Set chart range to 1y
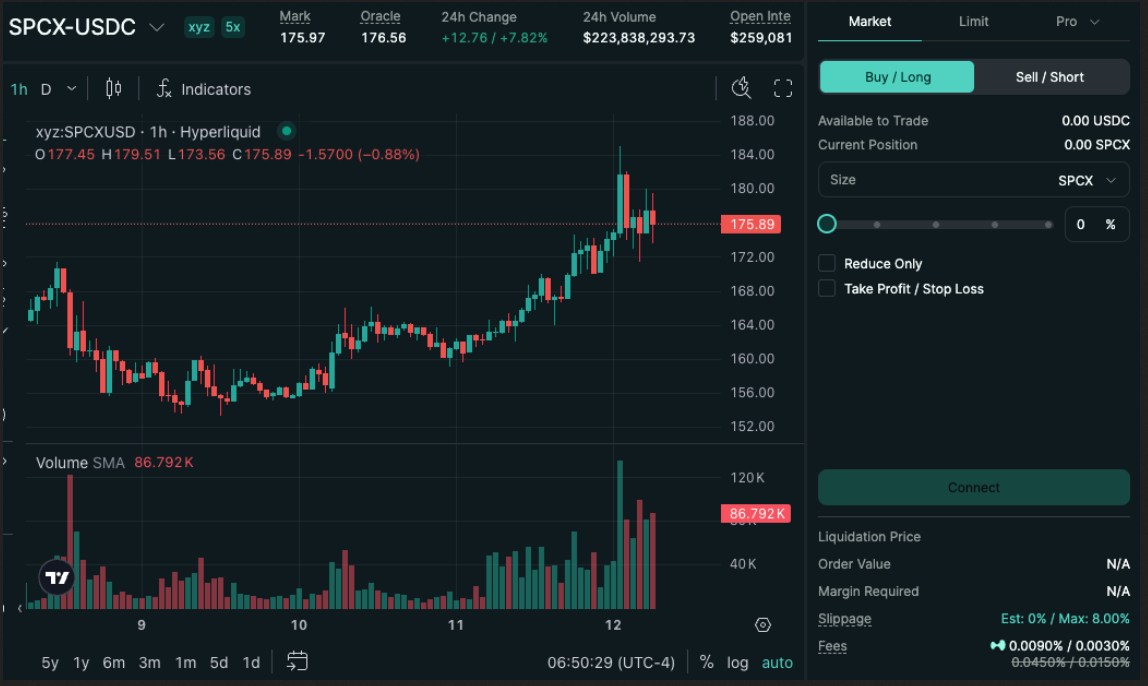The image size is (1148, 686). tap(81, 663)
